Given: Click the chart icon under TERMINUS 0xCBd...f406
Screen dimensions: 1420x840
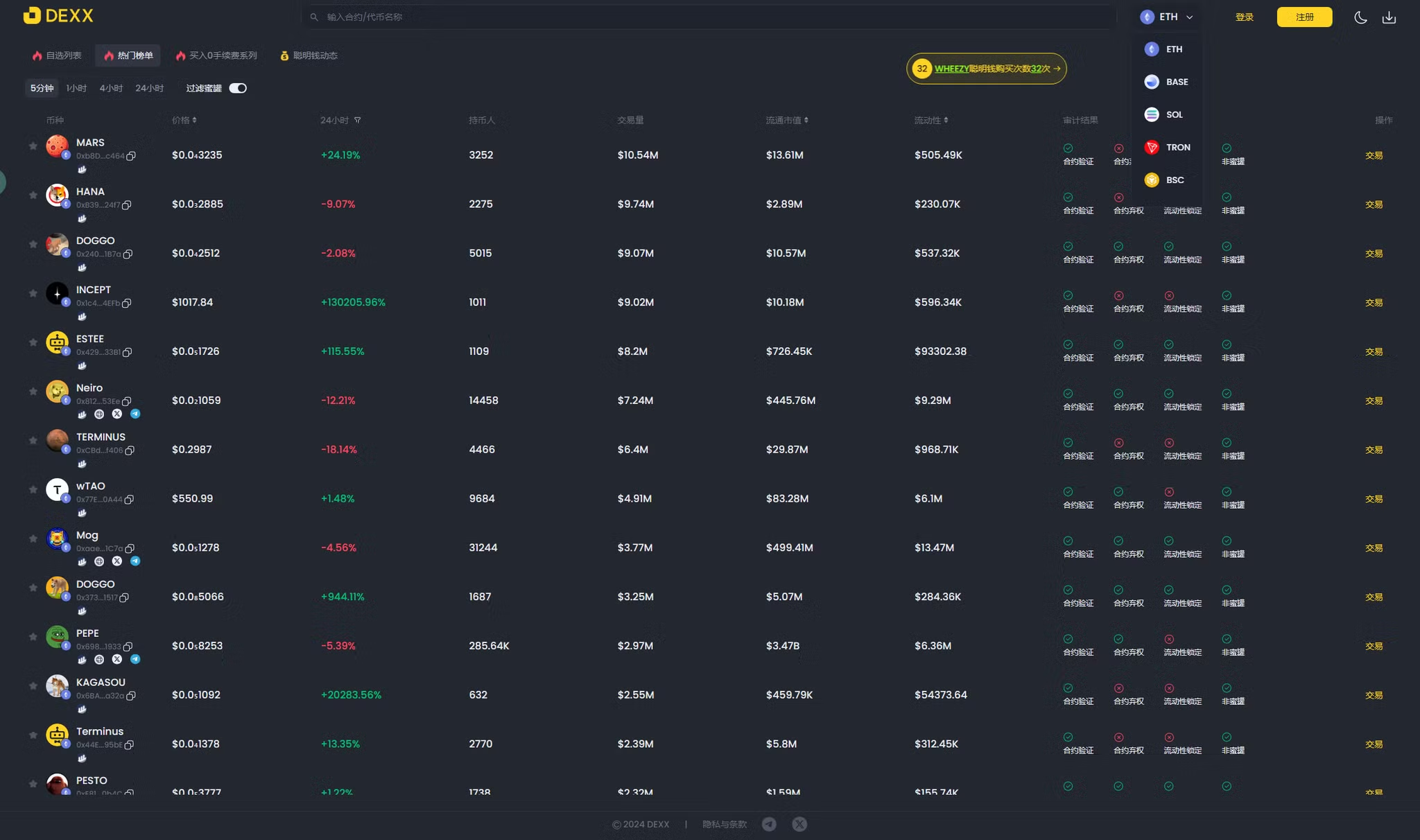Looking at the screenshot, I should point(82,464).
